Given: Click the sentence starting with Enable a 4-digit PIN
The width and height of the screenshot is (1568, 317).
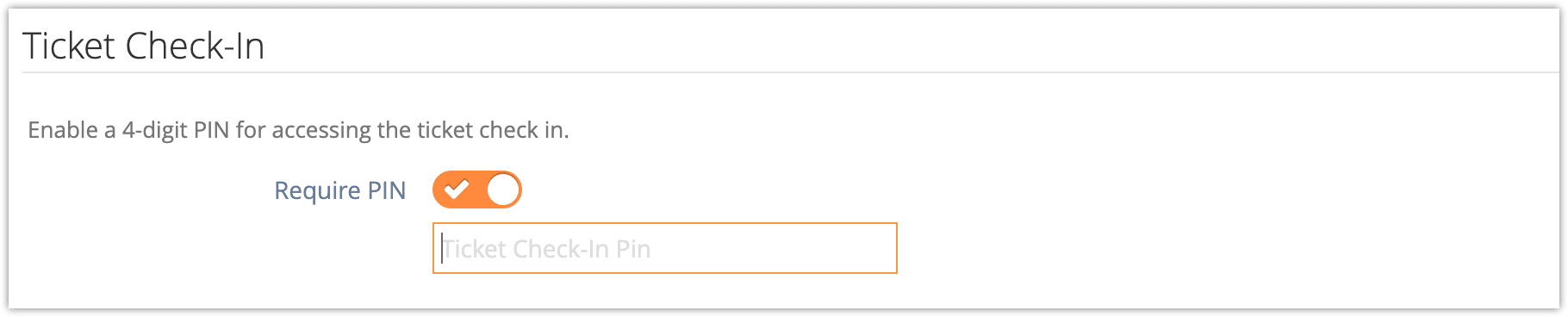Looking at the screenshot, I should pos(298,130).
